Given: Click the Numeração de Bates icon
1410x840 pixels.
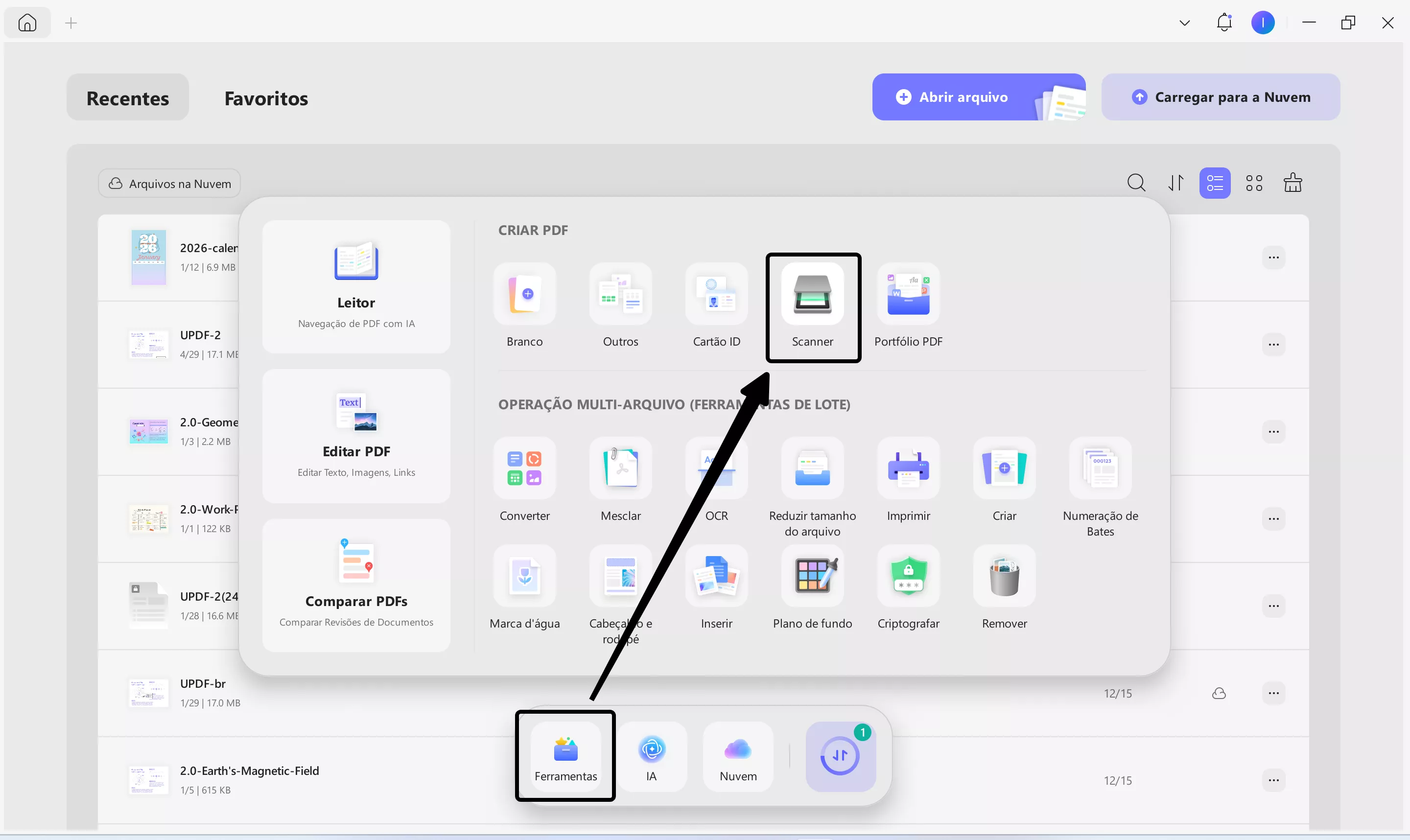Looking at the screenshot, I should [1100, 468].
